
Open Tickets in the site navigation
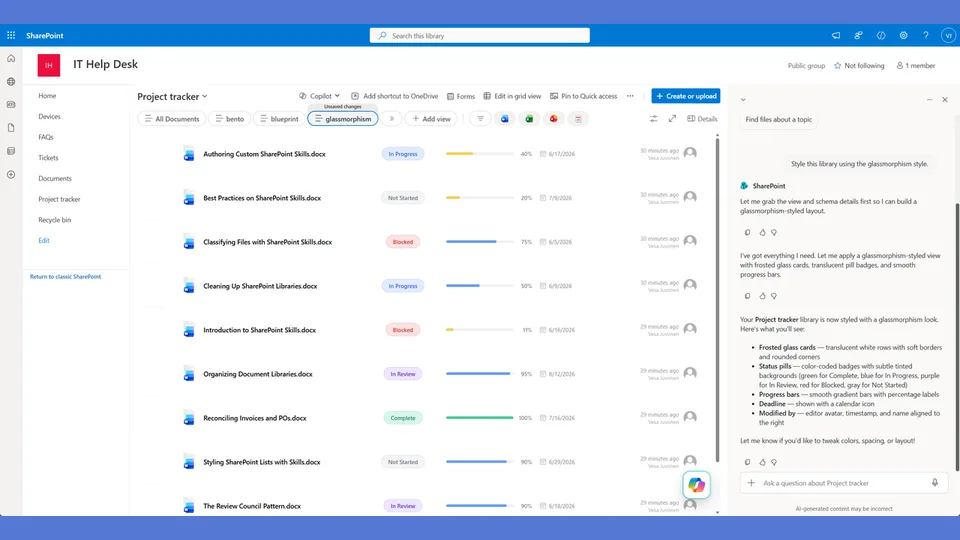48,158
